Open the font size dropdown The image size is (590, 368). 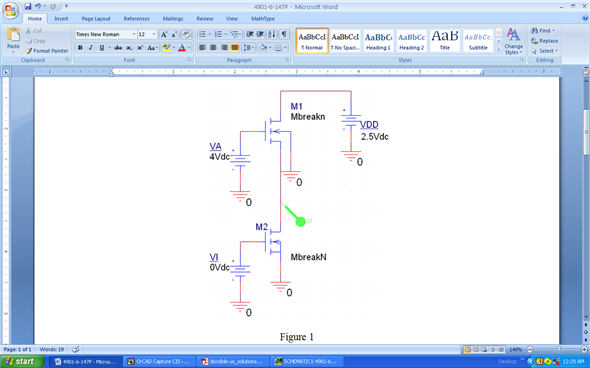(x=147, y=34)
